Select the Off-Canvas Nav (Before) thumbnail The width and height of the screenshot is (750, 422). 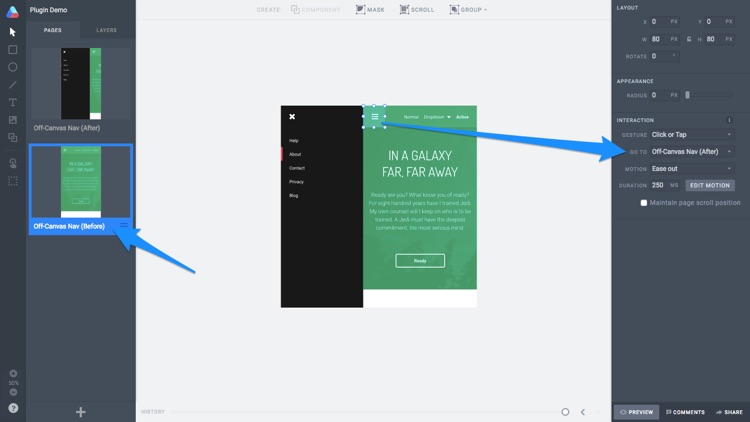click(81, 182)
